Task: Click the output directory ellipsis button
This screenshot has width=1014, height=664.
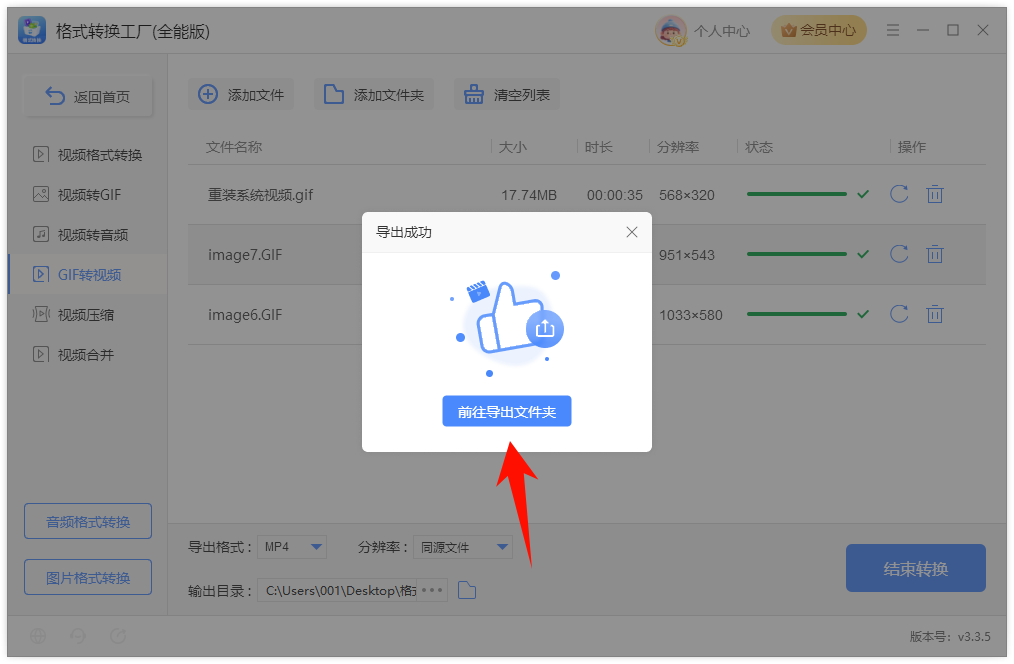Action: click(x=432, y=590)
